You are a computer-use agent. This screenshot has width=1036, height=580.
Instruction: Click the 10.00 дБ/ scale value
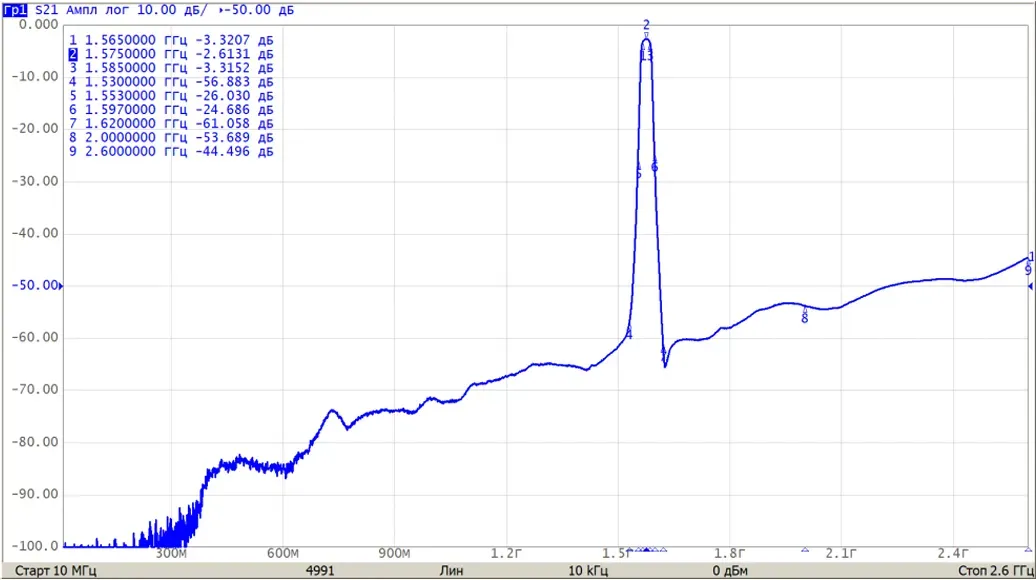tap(172, 10)
